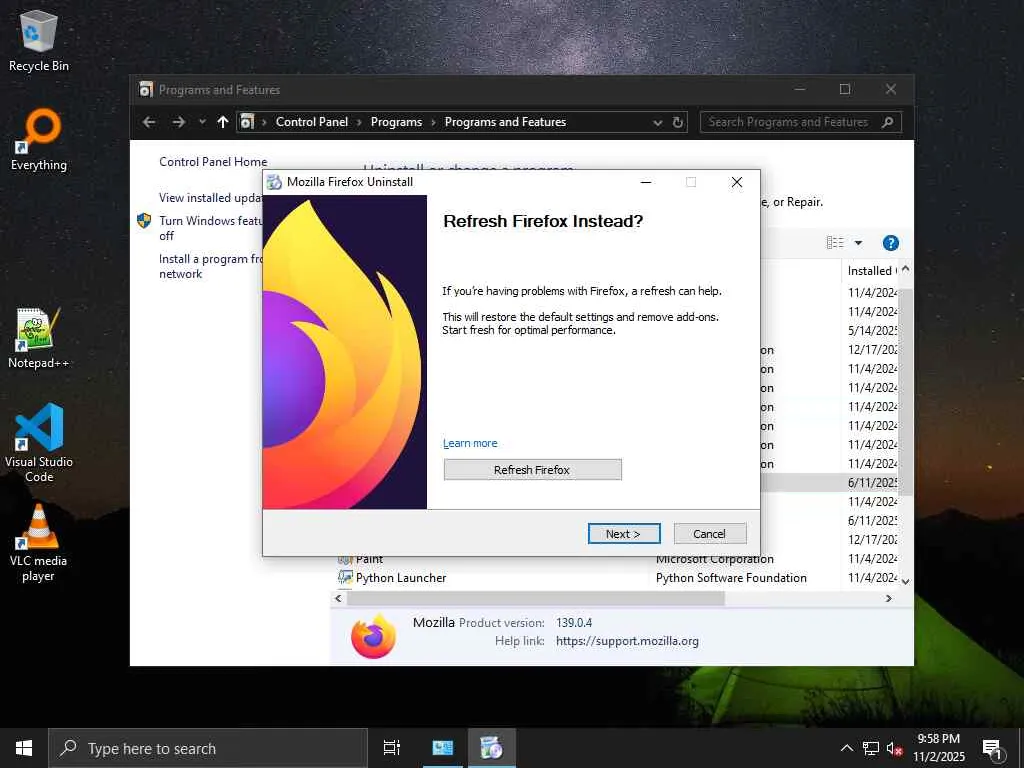Image resolution: width=1024 pixels, height=768 pixels.
Task: Select the Everything desktop shortcut
Action: (39, 140)
